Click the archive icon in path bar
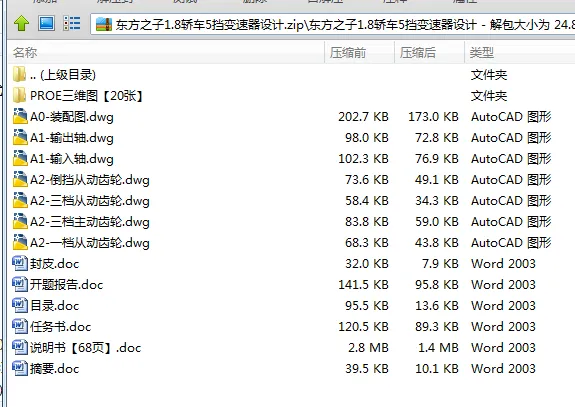 (x=104, y=25)
